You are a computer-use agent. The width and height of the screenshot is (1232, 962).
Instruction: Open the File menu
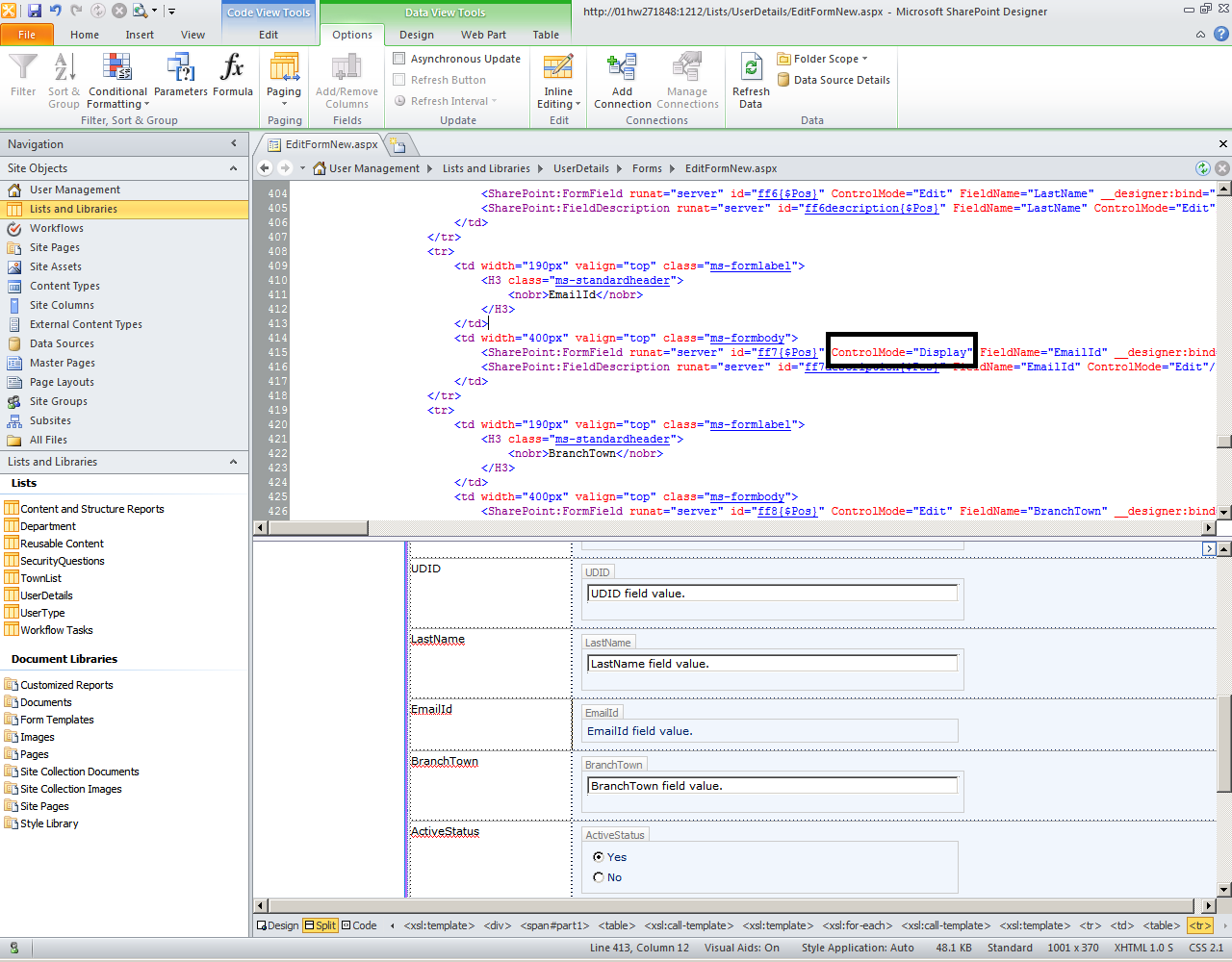point(27,34)
